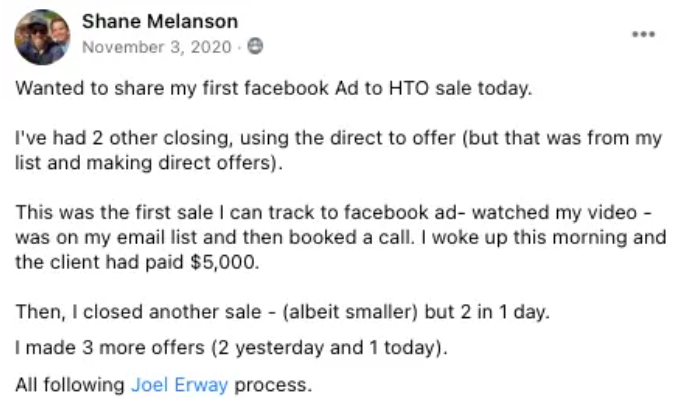Click the 'Then, I closed another sale' line

tap(282, 312)
